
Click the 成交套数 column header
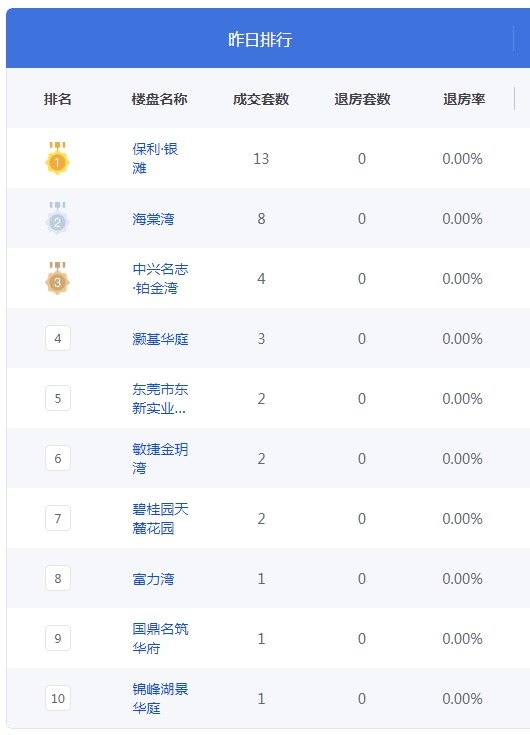tap(261, 99)
